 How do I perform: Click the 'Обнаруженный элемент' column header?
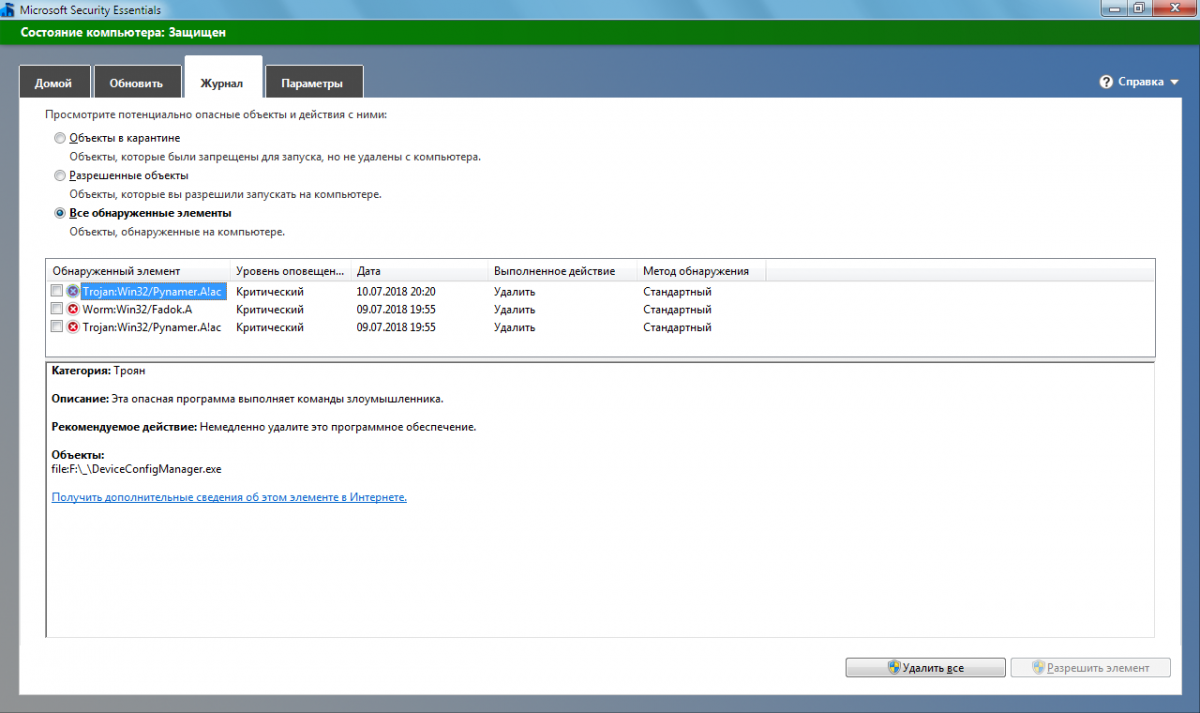[x=137, y=271]
